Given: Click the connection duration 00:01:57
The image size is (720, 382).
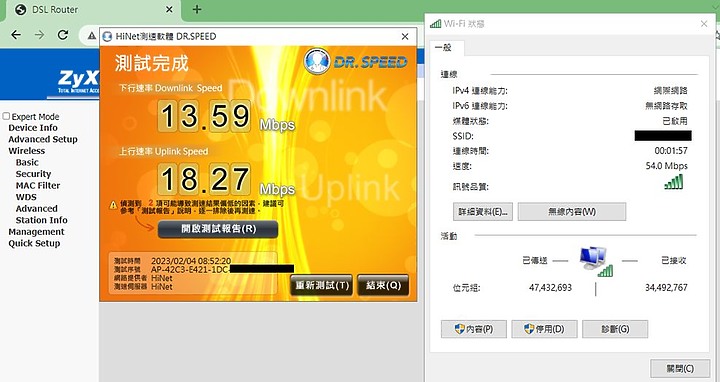Looking at the screenshot, I should point(671,151).
